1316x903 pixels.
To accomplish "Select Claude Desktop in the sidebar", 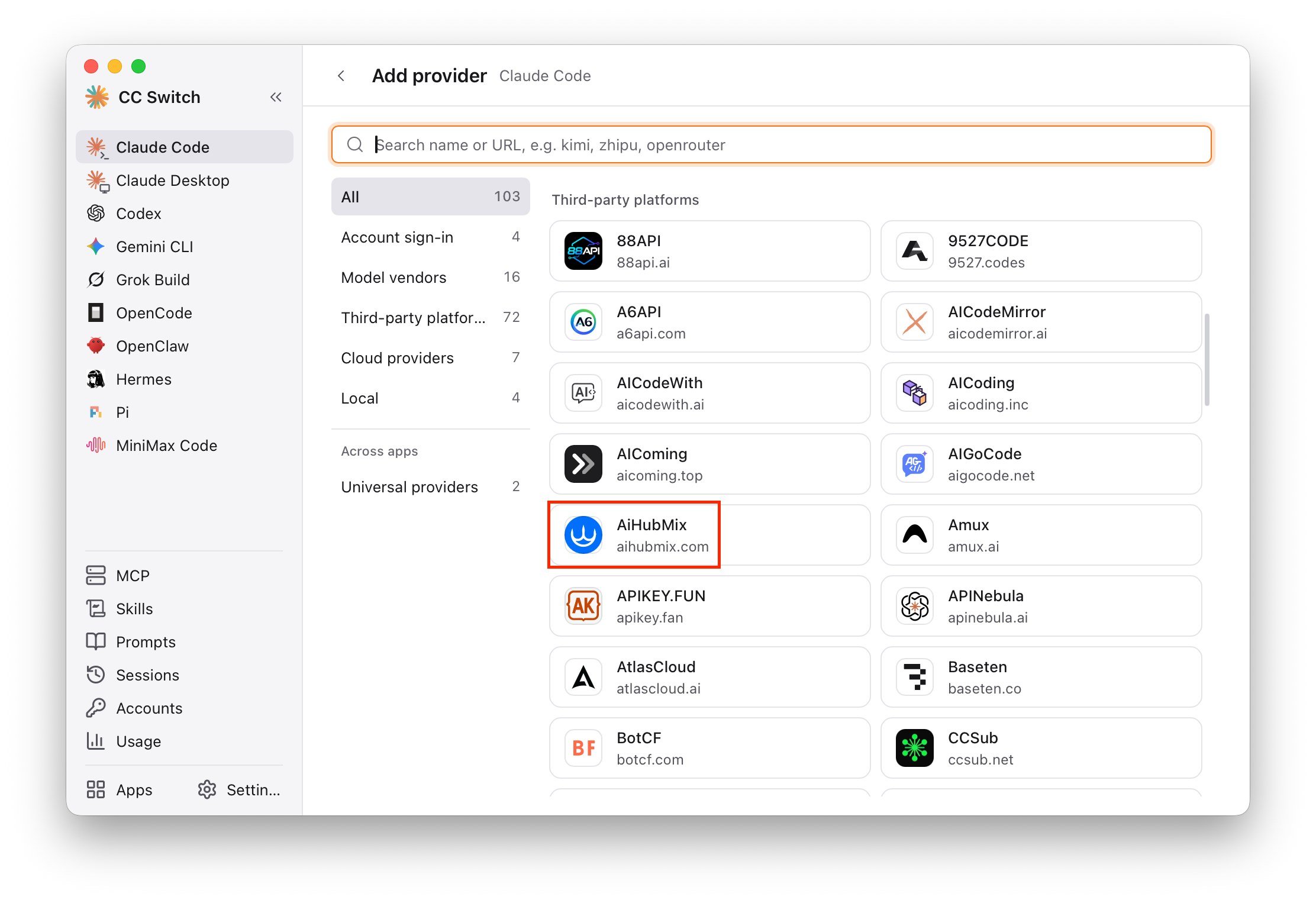I will [x=184, y=180].
